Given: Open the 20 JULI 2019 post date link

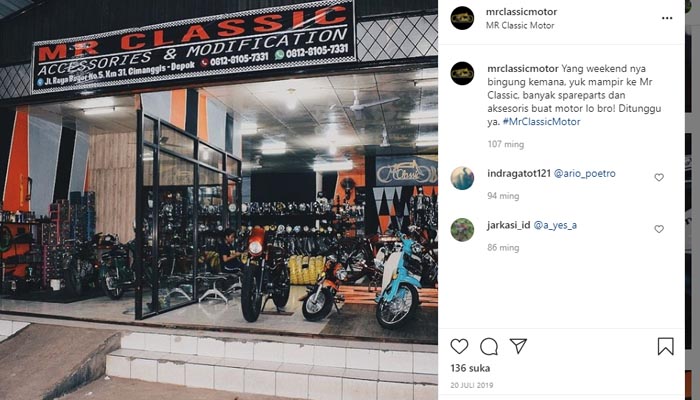Looking at the screenshot, I should (x=472, y=385).
